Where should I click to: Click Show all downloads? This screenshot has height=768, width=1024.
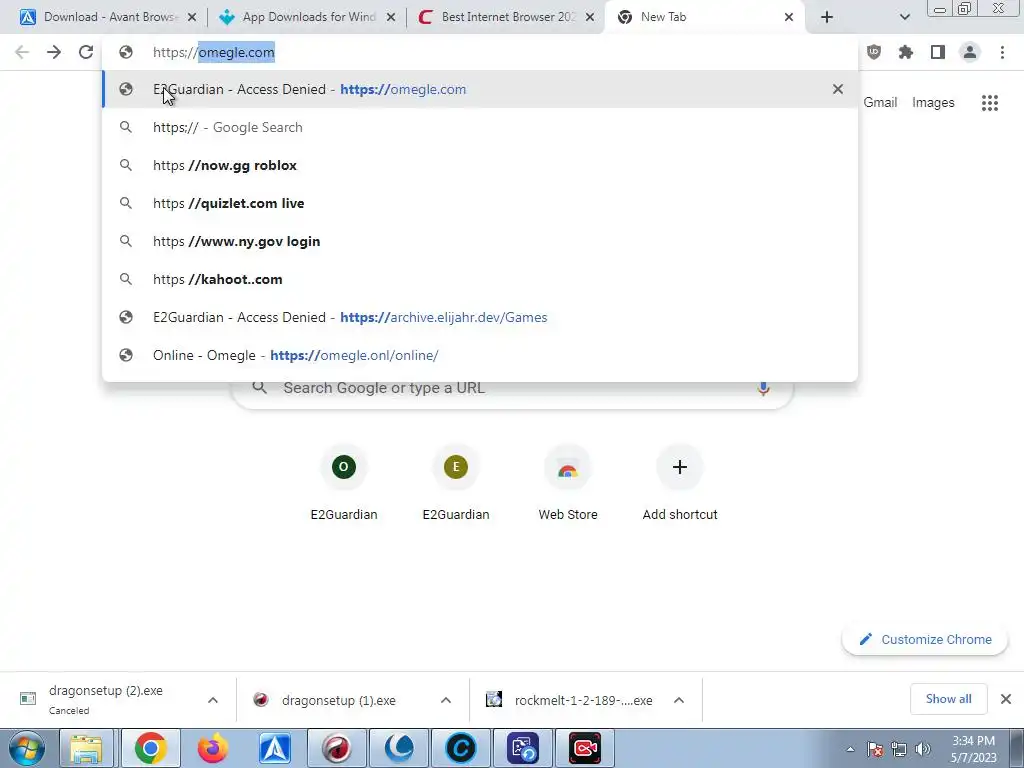tap(948, 699)
